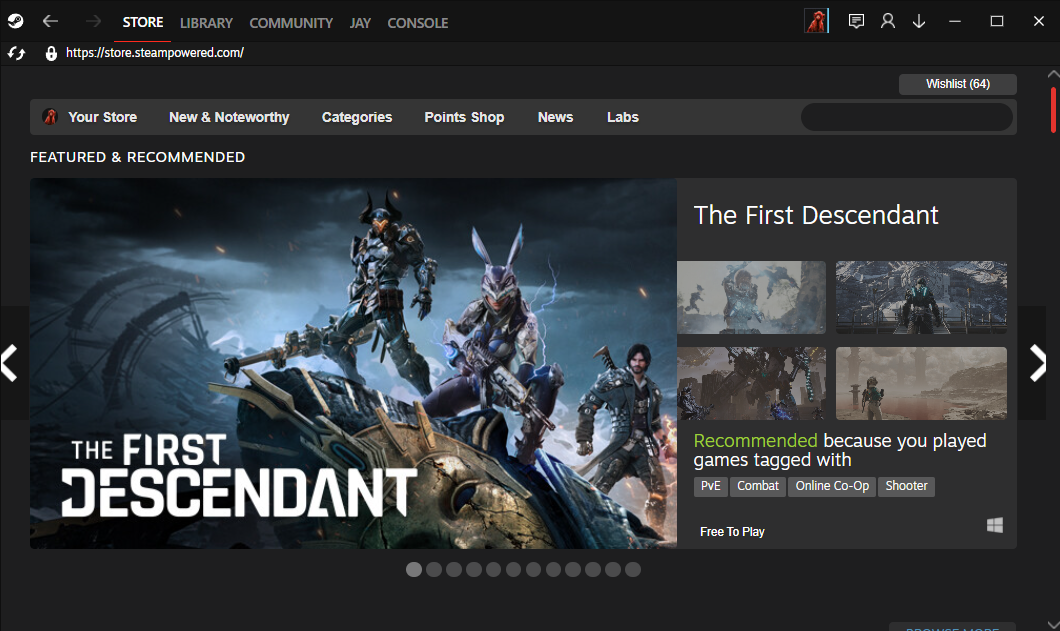Select the eighth carousel dot
Screen dimensions: 1060x631
tap(553, 569)
